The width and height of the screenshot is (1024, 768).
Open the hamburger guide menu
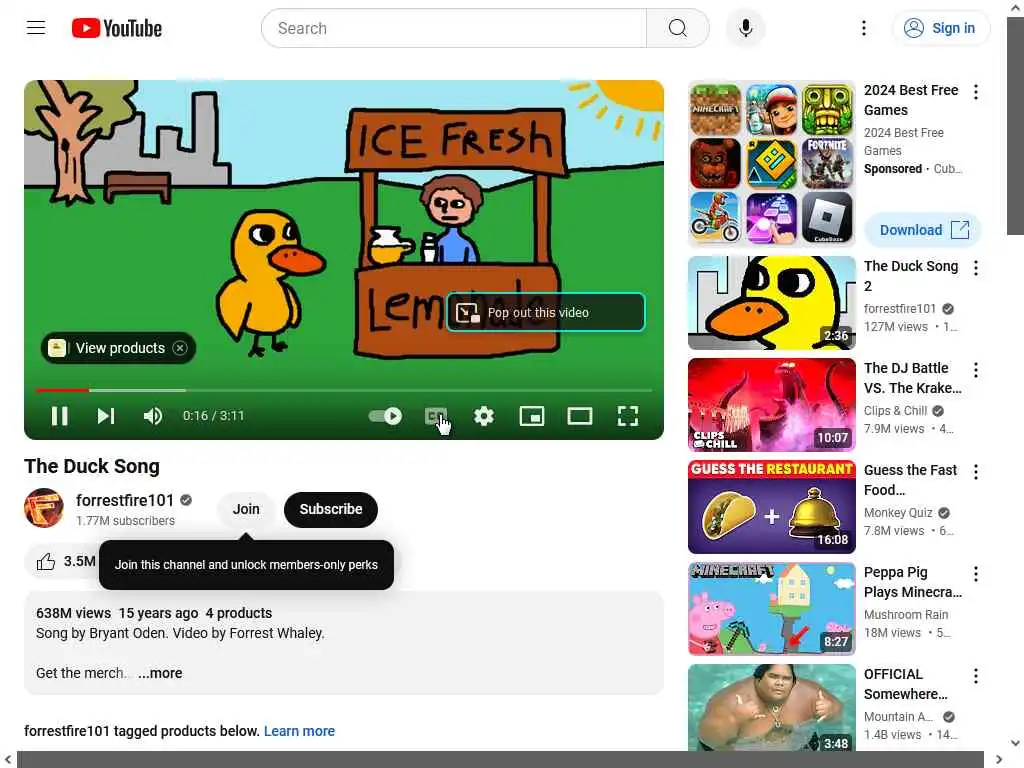coord(36,28)
